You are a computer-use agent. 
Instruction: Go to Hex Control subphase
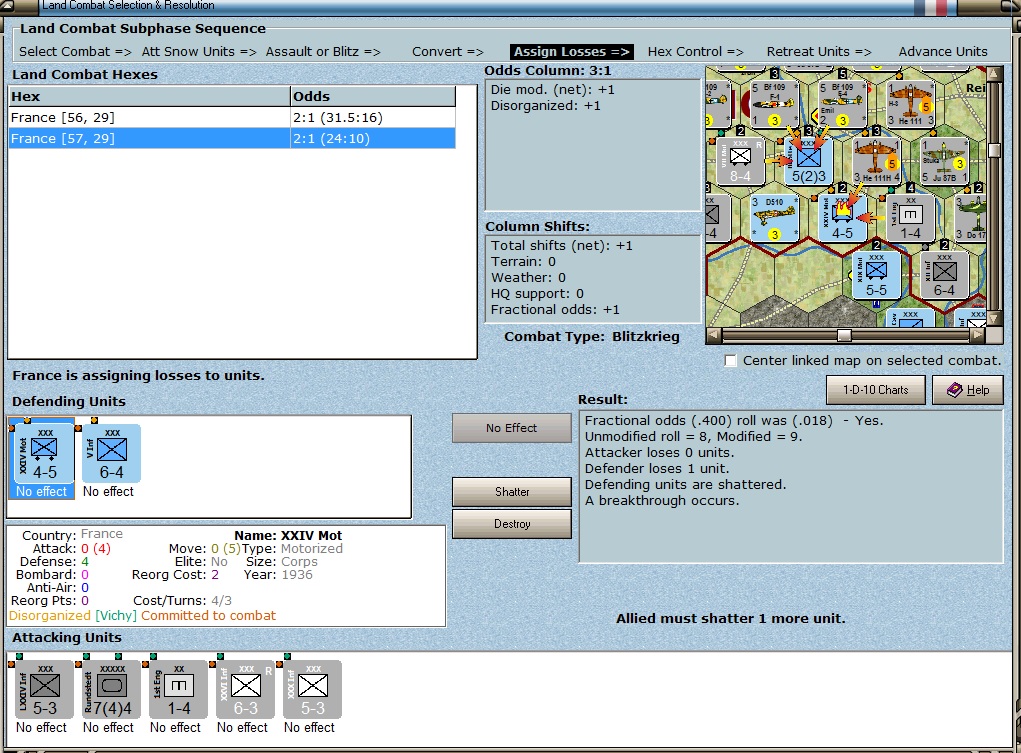695,51
